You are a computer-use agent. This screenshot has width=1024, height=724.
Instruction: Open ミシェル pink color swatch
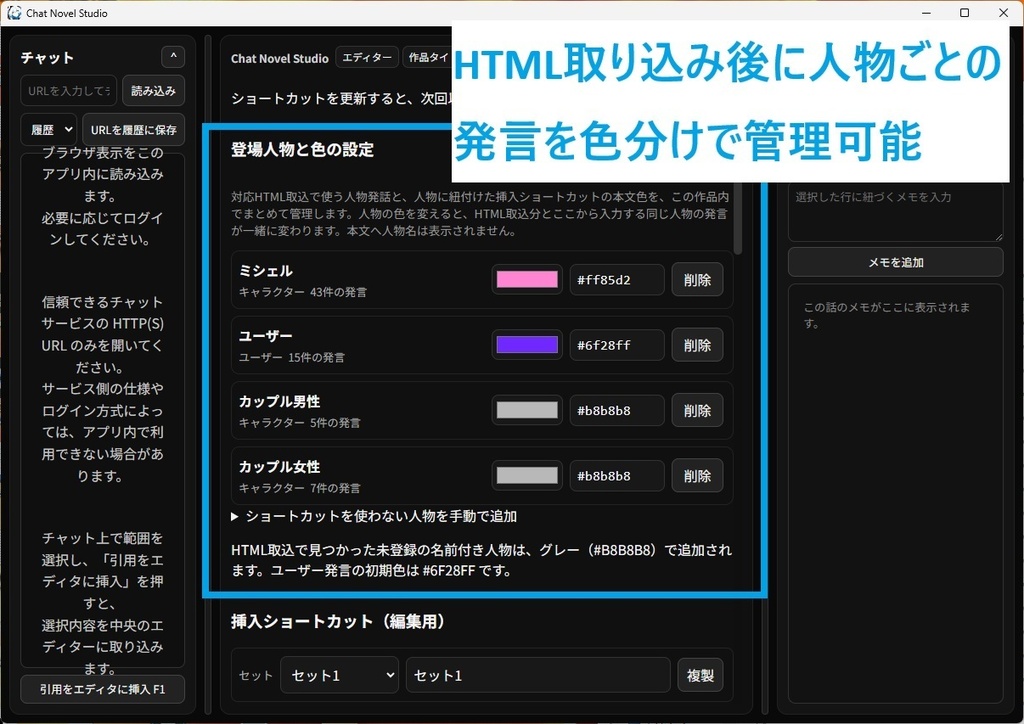(527, 279)
